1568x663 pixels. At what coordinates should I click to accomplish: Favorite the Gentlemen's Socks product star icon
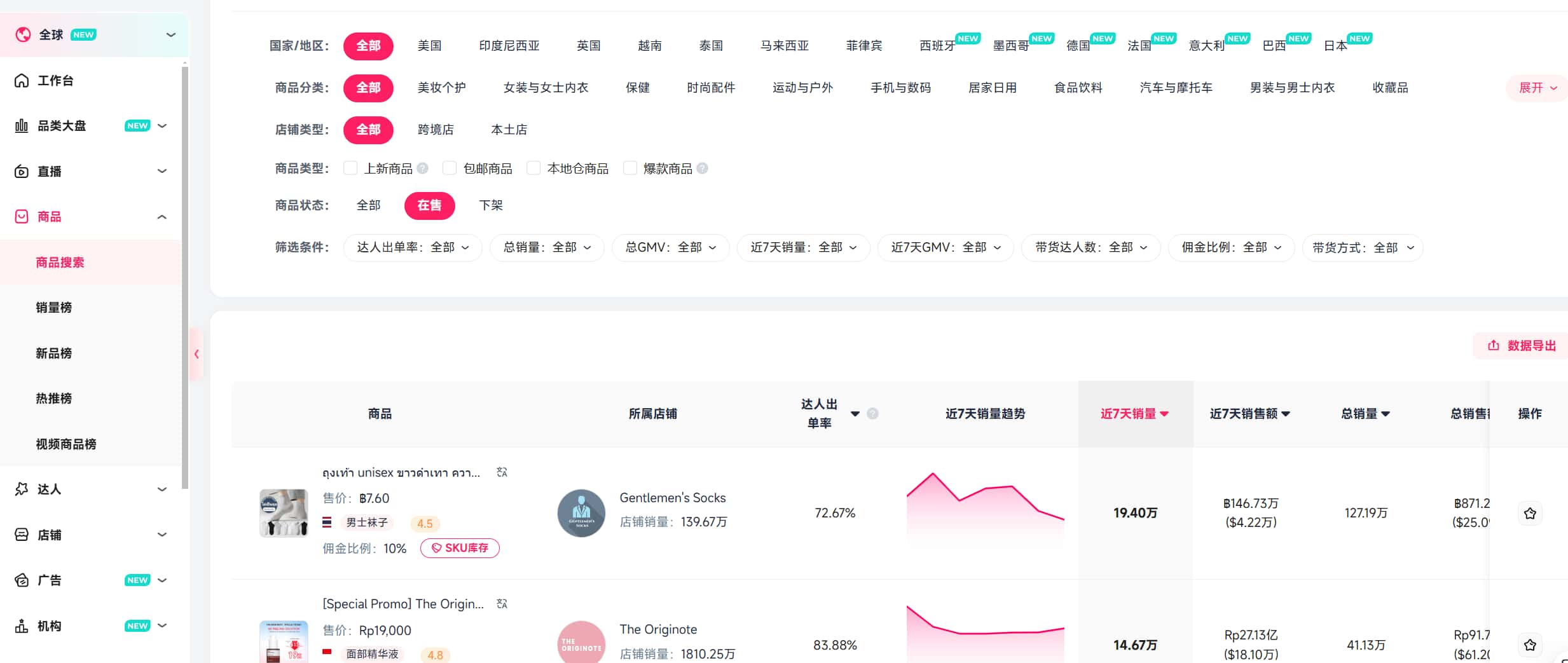click(x=1530, y=513)
